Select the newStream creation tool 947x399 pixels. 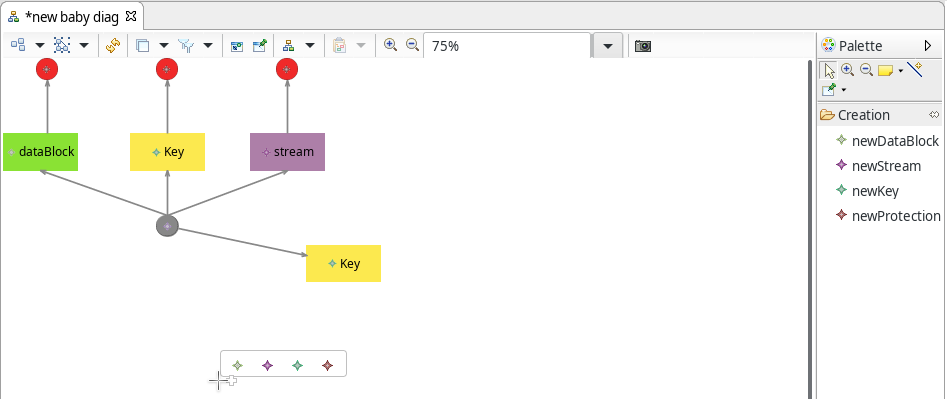click(879, 165)
